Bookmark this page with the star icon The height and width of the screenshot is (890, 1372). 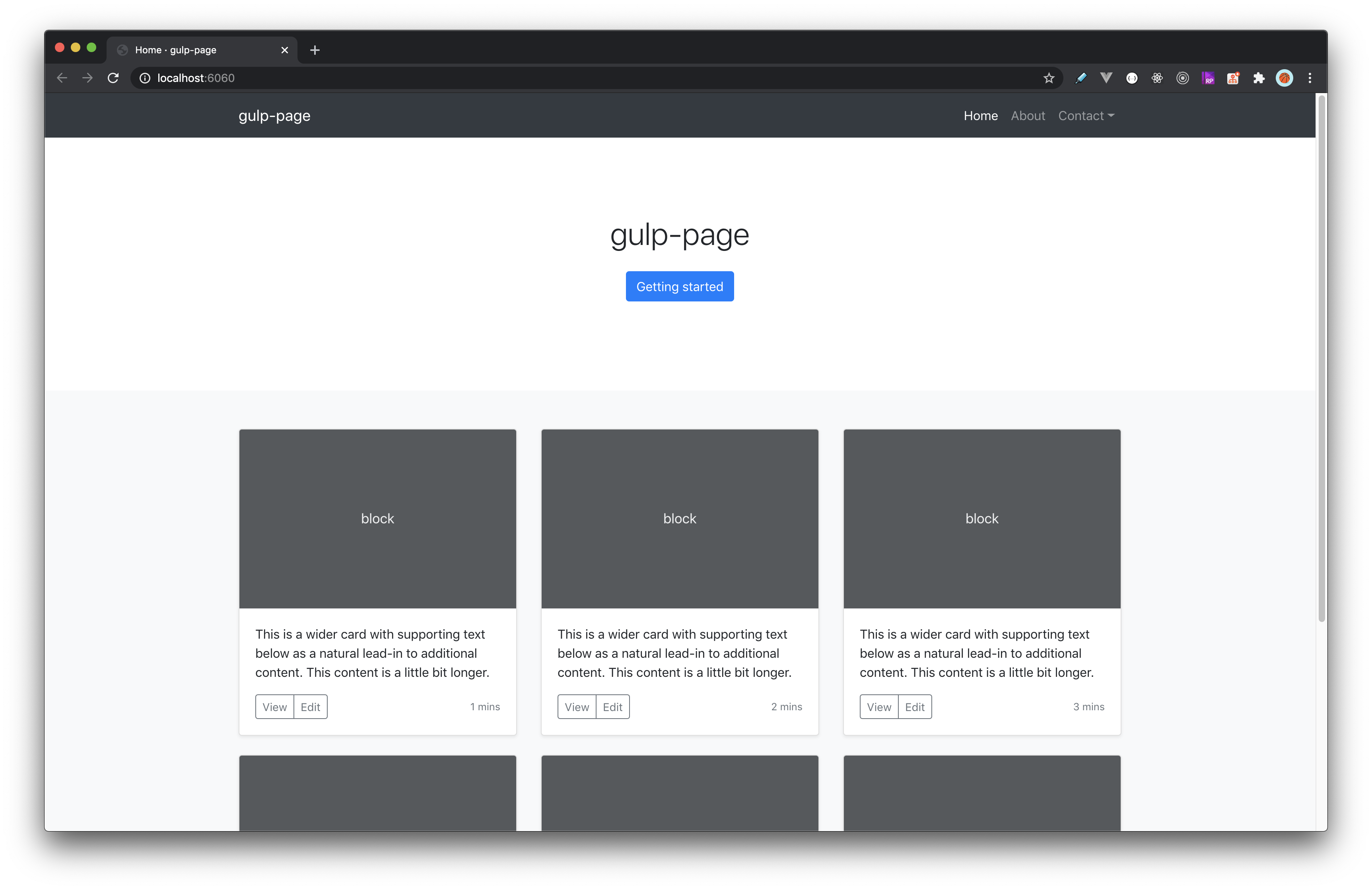(1049, 78)
